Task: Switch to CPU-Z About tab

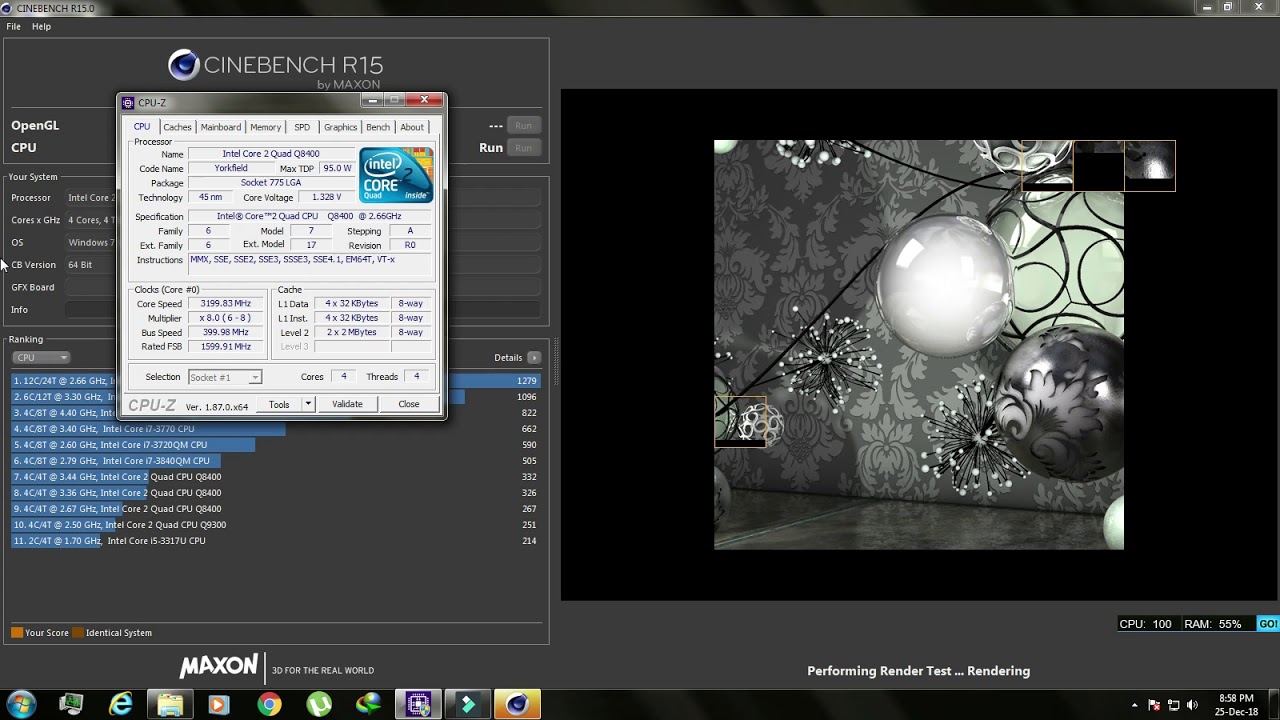Action: click(x=412, y=127)
